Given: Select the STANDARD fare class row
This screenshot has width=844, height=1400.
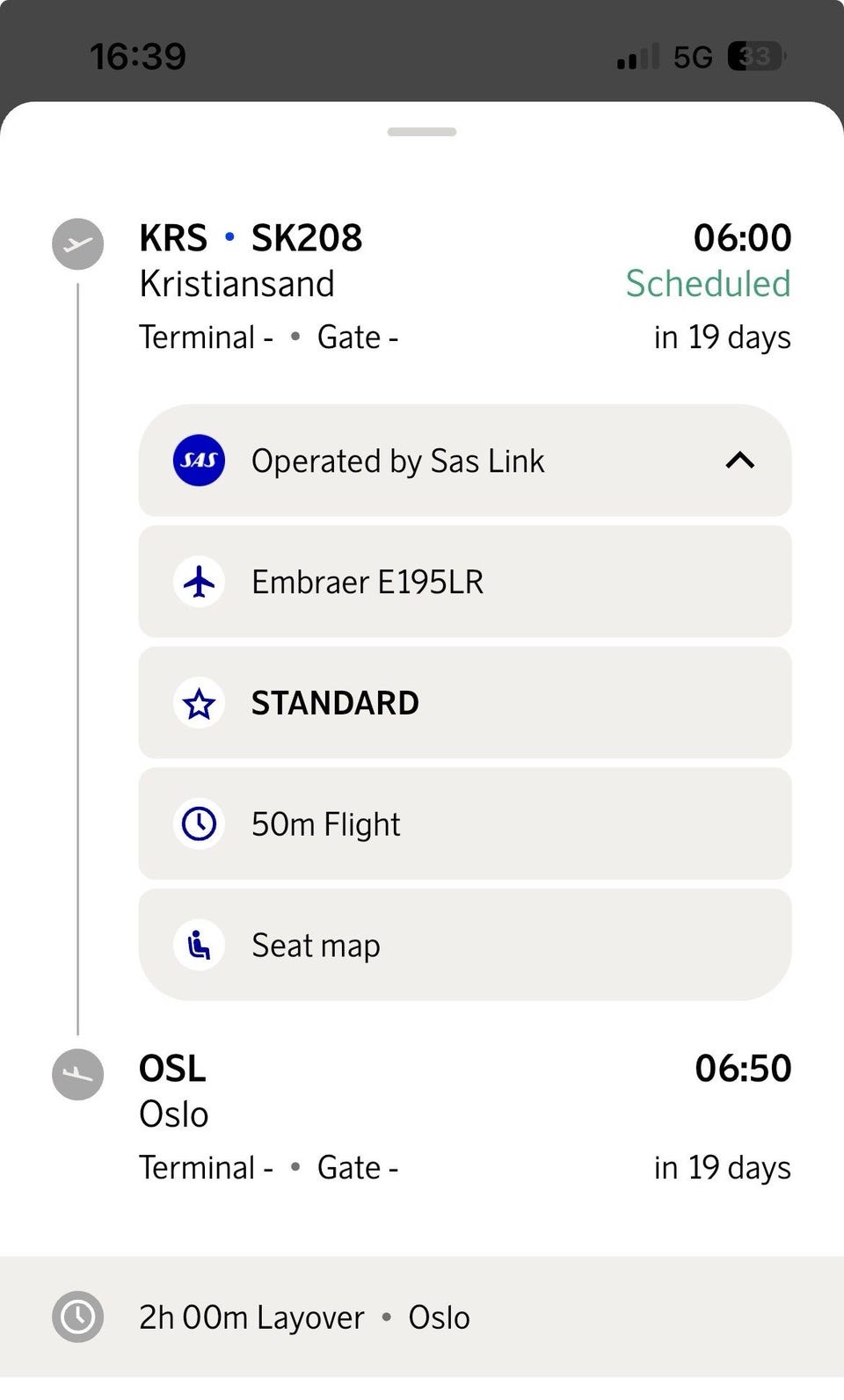Looking at the screenshot, I should [465, 703].
